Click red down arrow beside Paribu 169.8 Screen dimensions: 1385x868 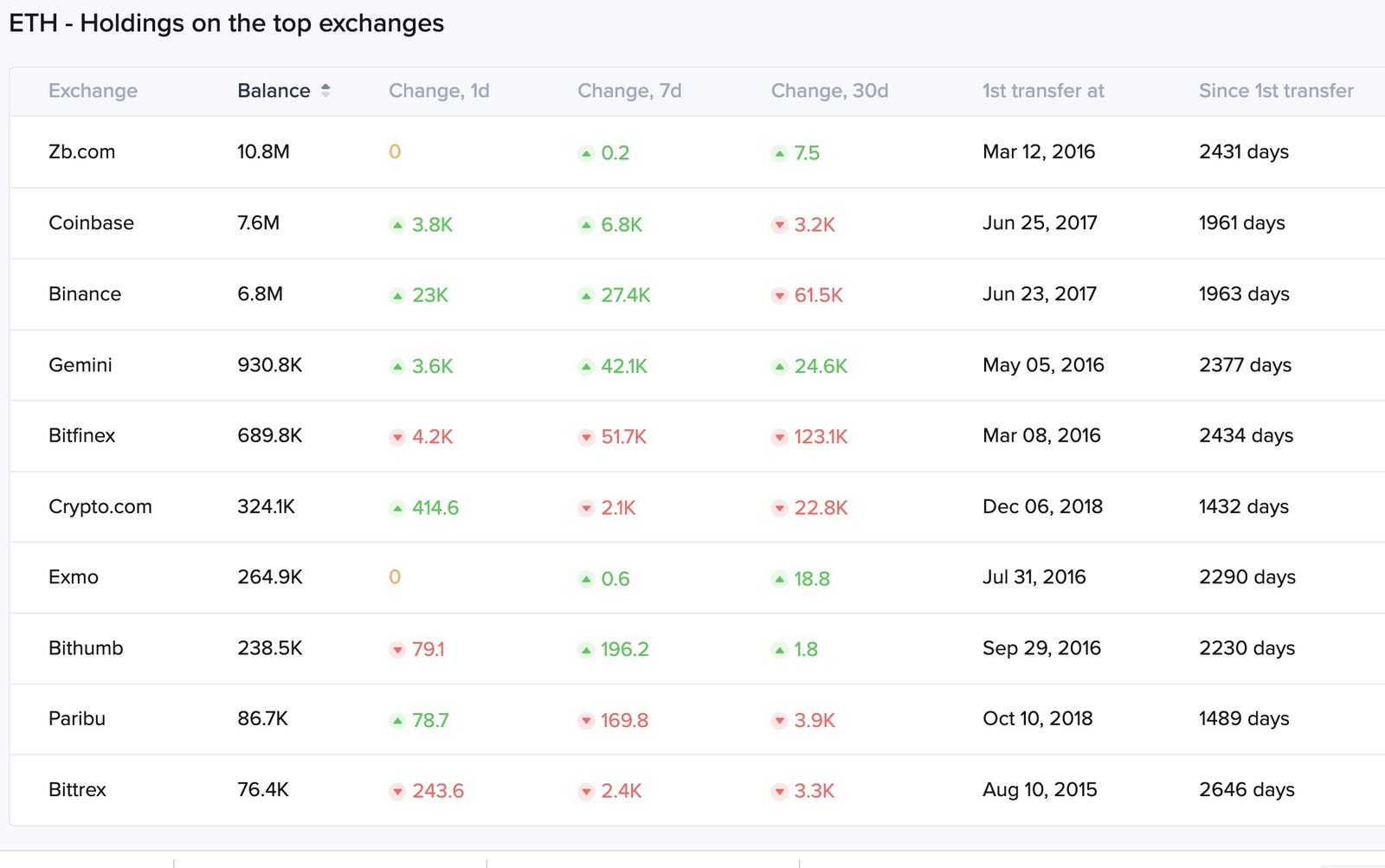(586, 721)
